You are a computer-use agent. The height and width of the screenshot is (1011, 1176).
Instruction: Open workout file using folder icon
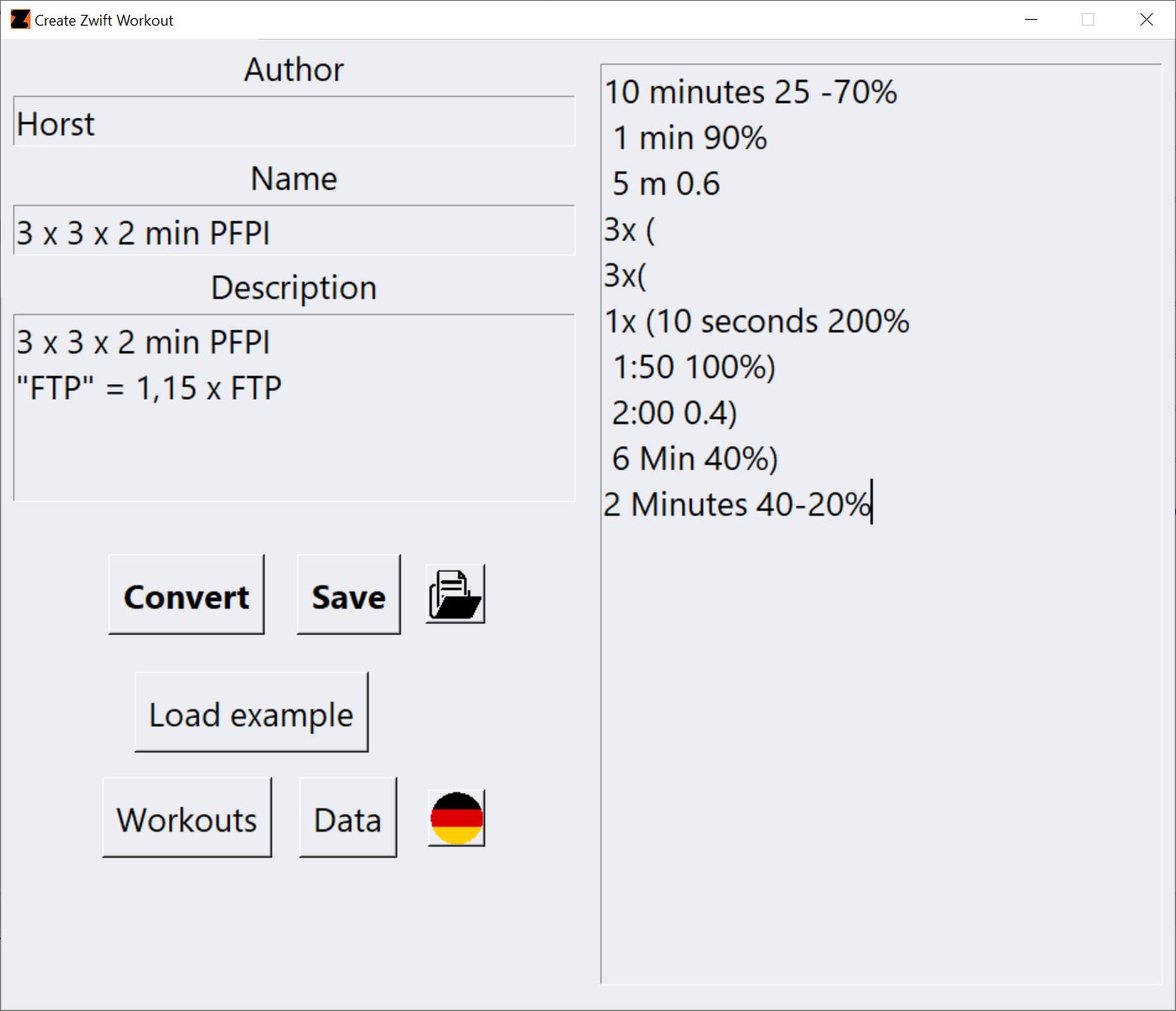pos(455,594)
